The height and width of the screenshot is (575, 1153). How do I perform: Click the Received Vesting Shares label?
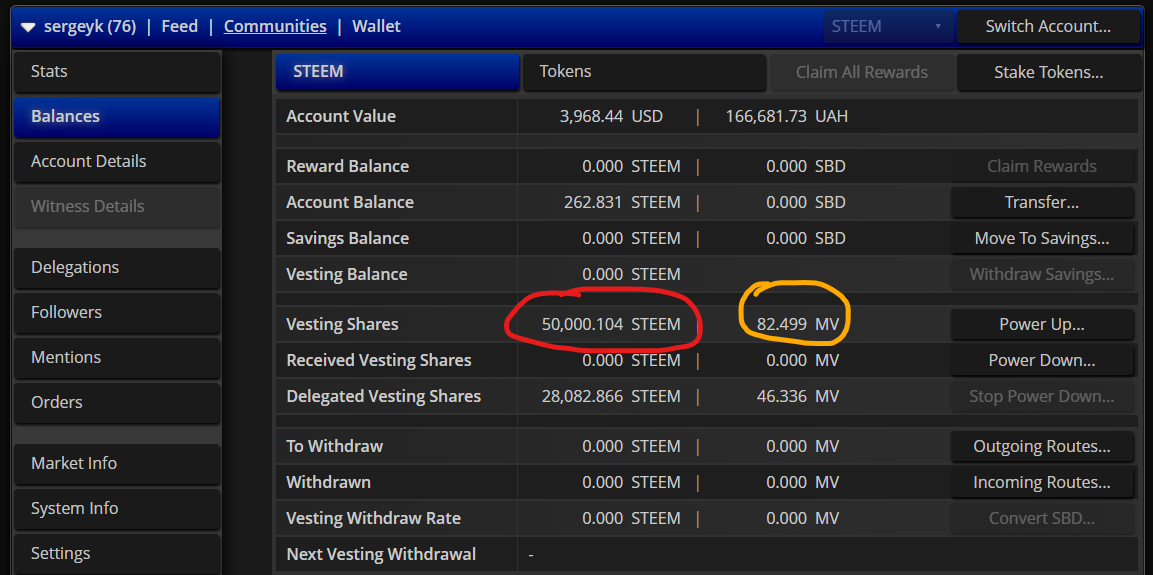[x=379, y=360]
